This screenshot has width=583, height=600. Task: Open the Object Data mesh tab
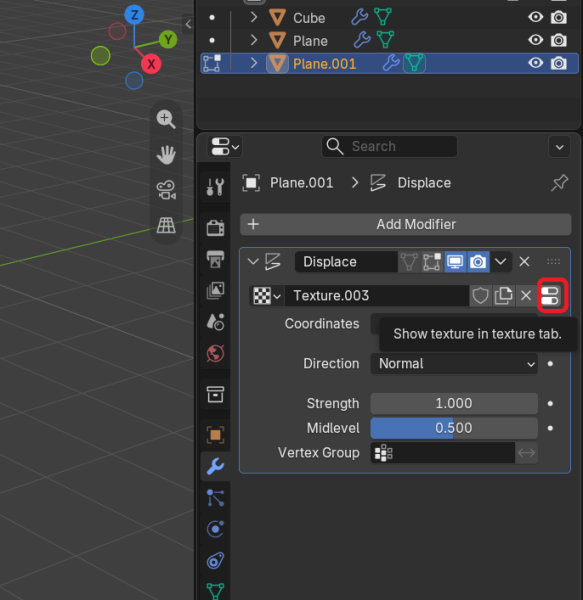(215, 591)
